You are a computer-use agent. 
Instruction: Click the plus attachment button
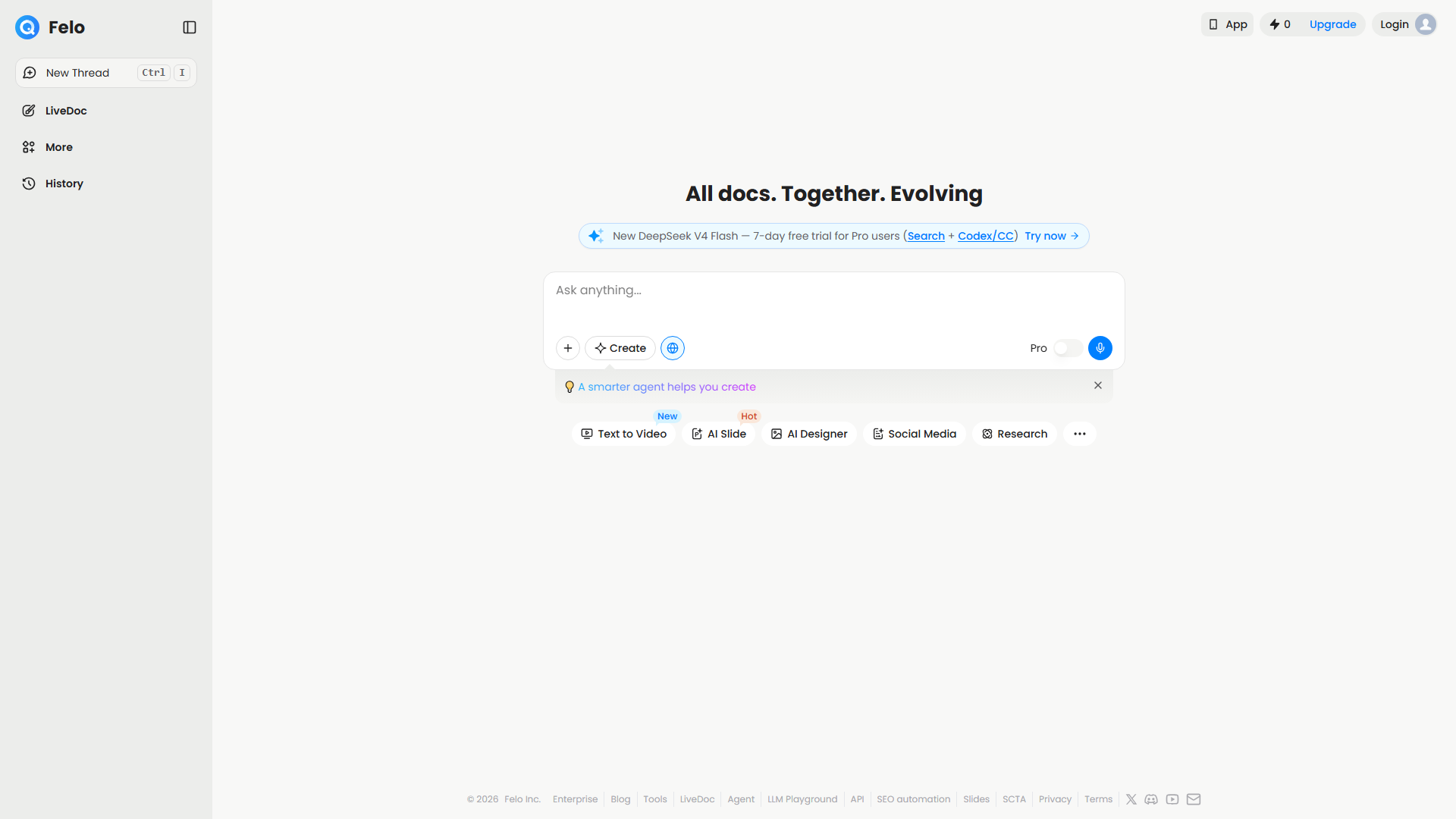coord(568,348)
